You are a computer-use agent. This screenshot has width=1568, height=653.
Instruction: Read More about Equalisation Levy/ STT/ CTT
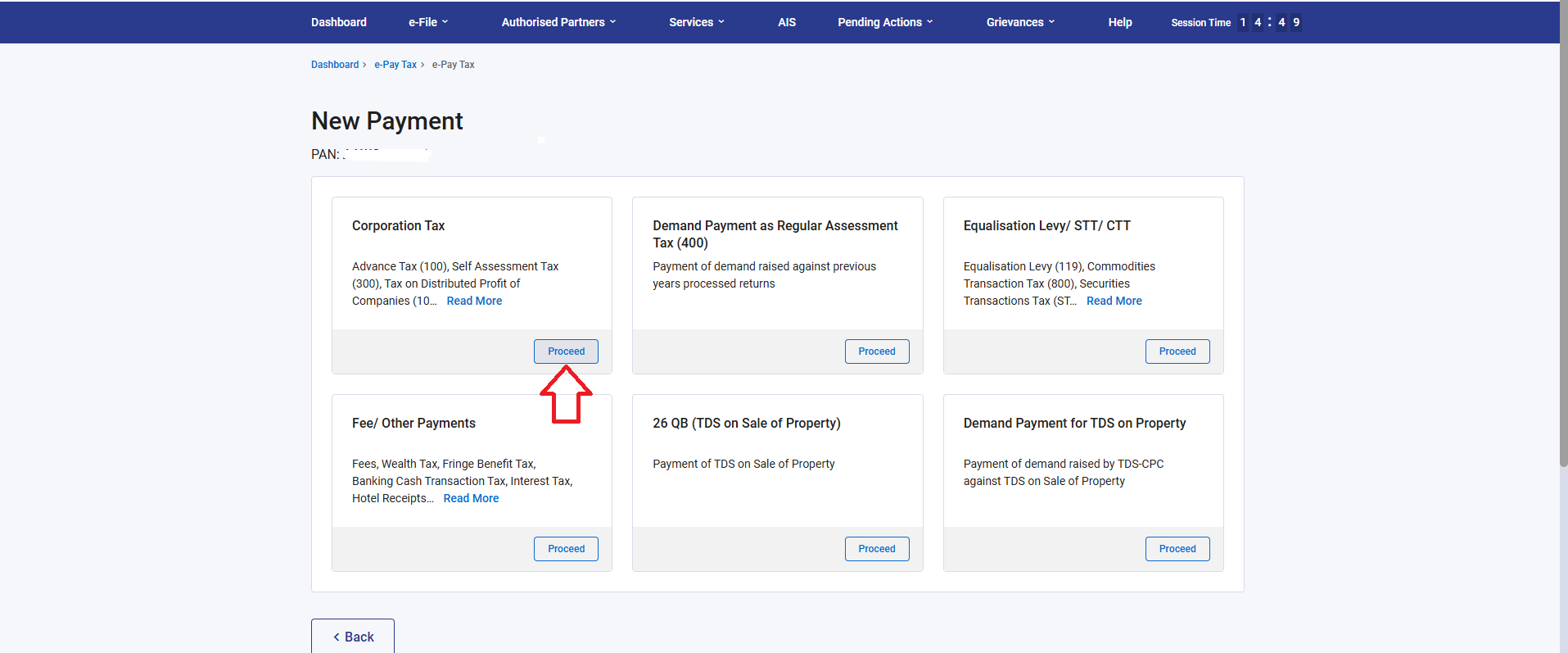(x=1114, y=301)
